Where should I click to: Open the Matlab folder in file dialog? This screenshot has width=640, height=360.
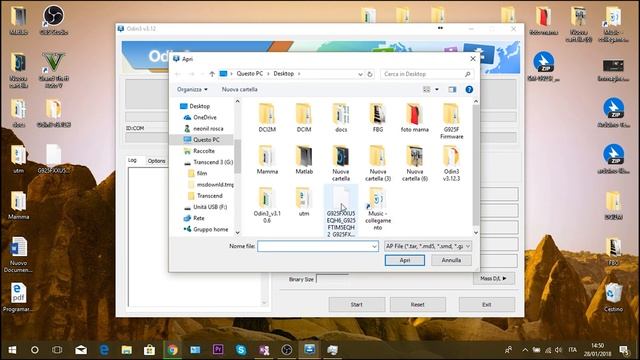click(x=304, y=160)
